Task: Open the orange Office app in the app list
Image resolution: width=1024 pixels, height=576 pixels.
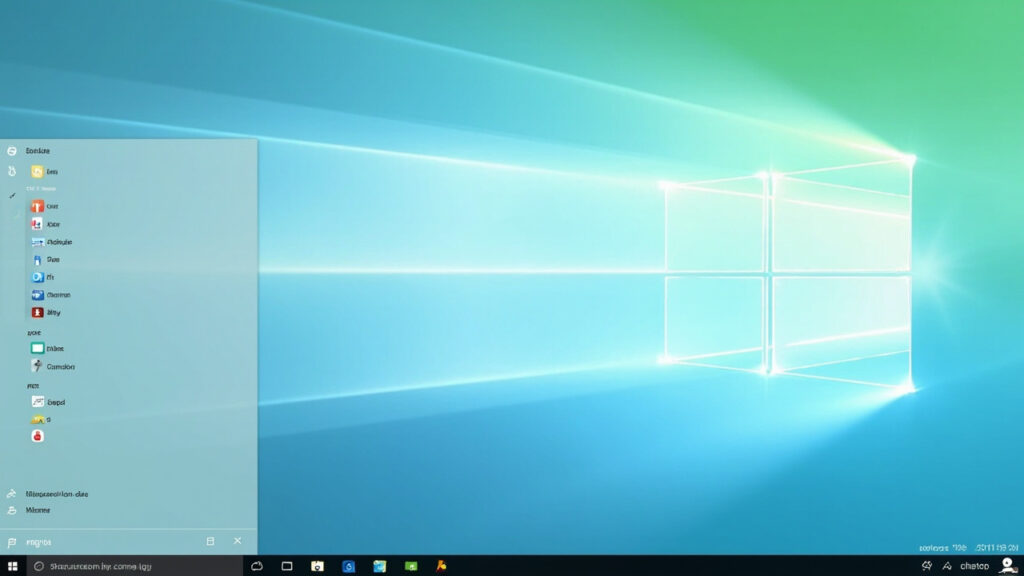Action: tap(38, 206)
